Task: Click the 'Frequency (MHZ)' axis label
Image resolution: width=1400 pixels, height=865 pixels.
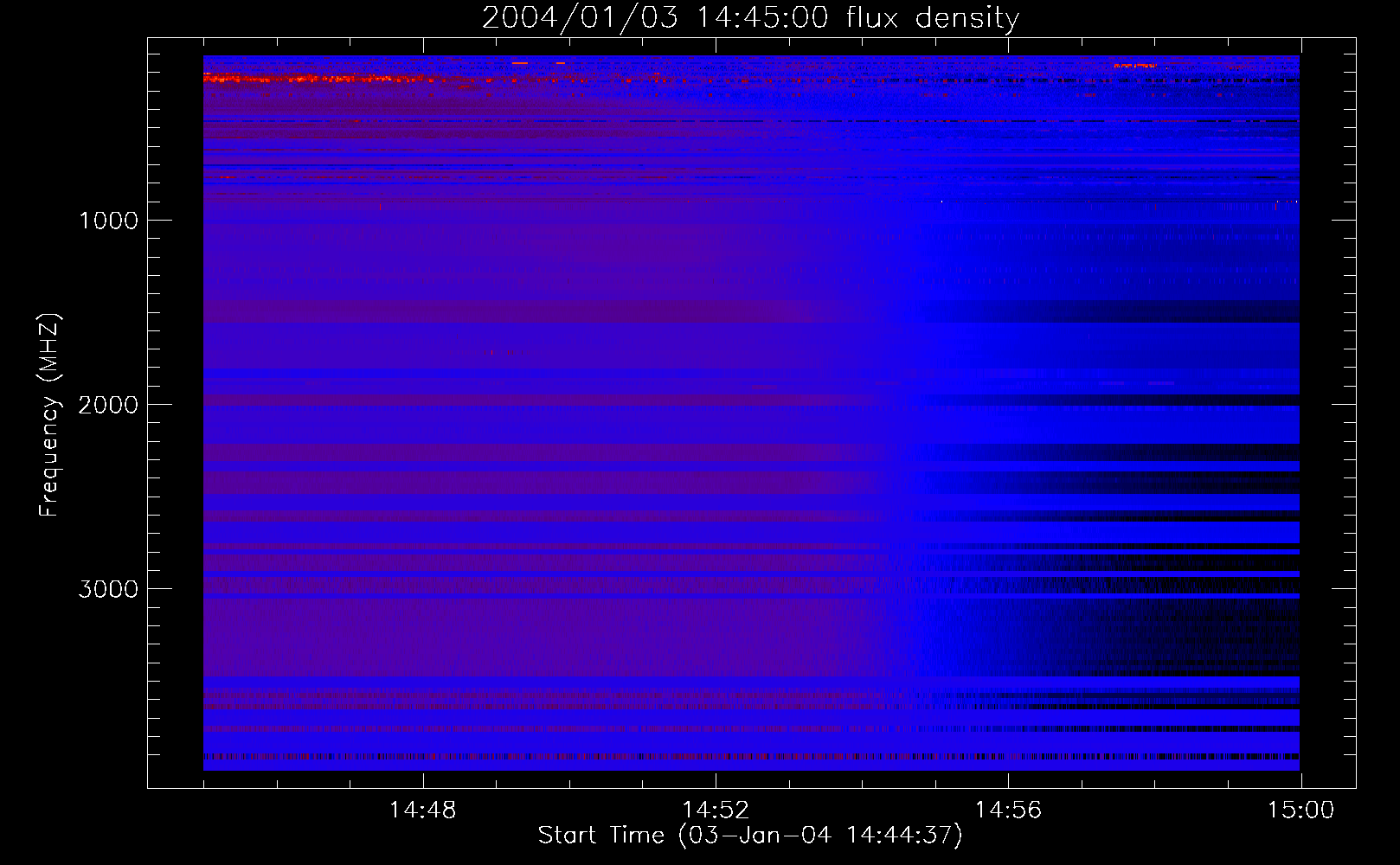Action: click(x=50, y=415)
